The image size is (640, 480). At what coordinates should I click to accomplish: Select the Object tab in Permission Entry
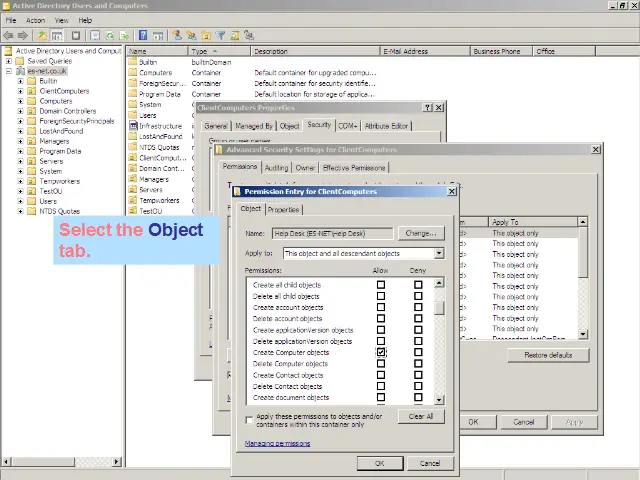click(251, 209)
